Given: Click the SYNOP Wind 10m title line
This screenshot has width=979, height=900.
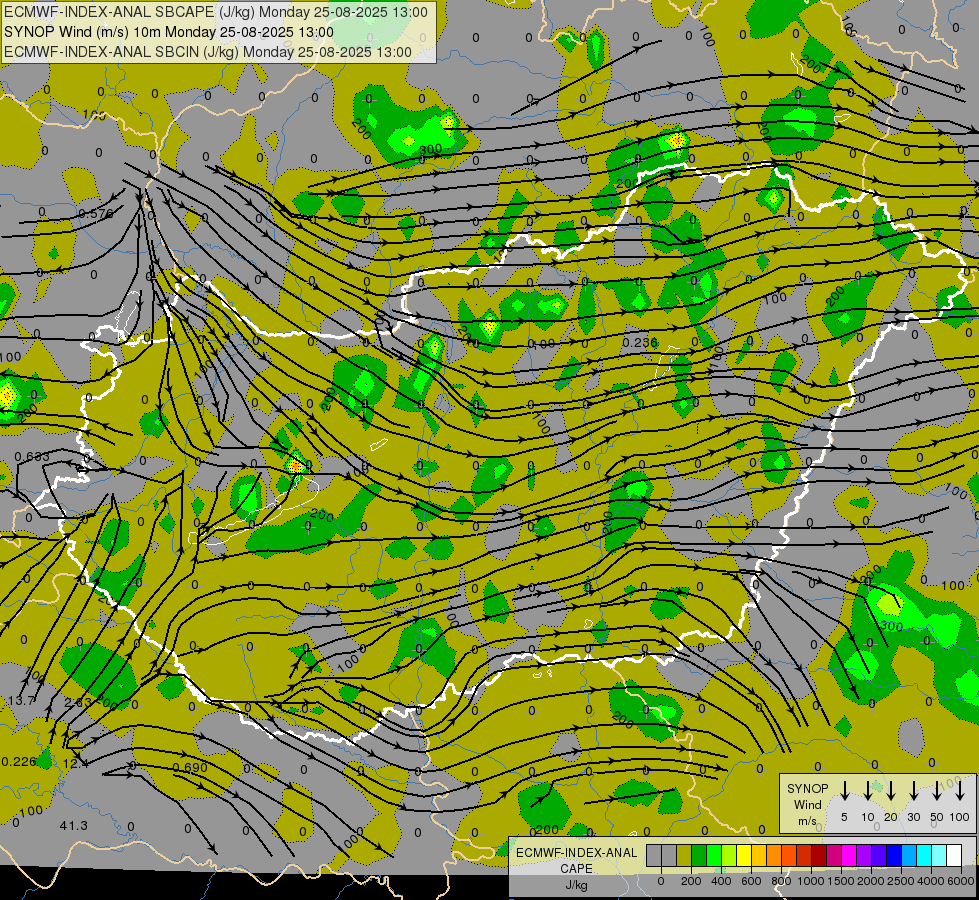Looking at the screenshot, I should coord(169,32).
